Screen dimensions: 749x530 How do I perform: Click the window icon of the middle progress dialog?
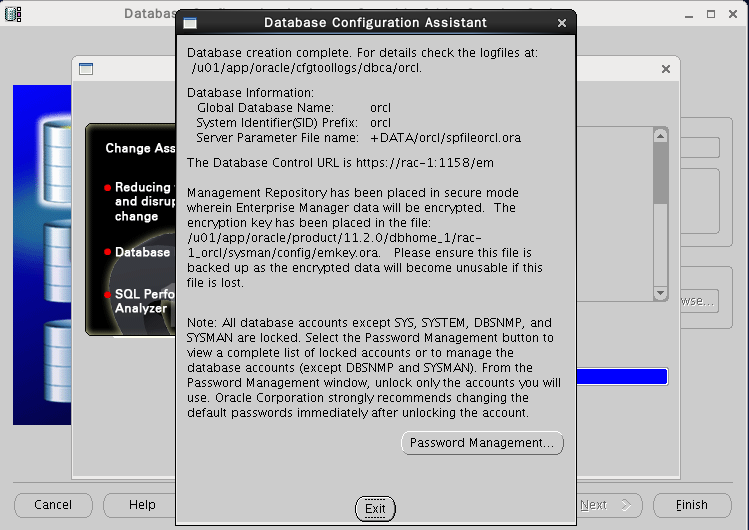coord(86,69)
